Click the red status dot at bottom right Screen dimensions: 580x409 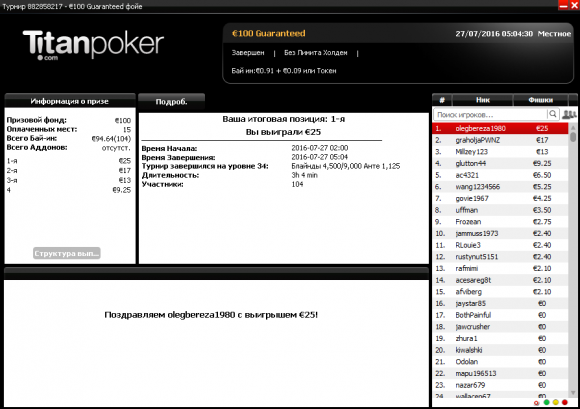[565, 402]
